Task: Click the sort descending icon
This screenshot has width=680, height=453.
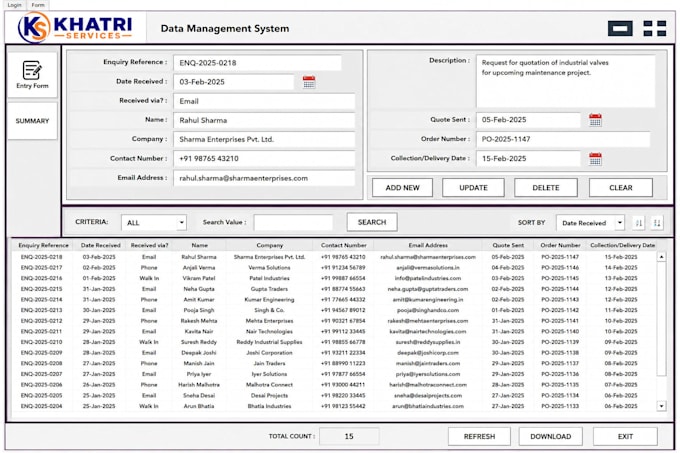Action: click(x=657, y=223)
